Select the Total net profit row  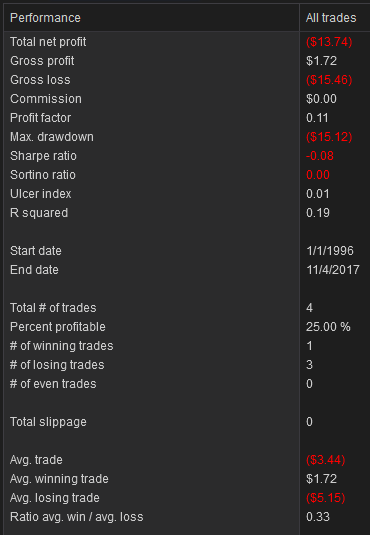(187, 42)
